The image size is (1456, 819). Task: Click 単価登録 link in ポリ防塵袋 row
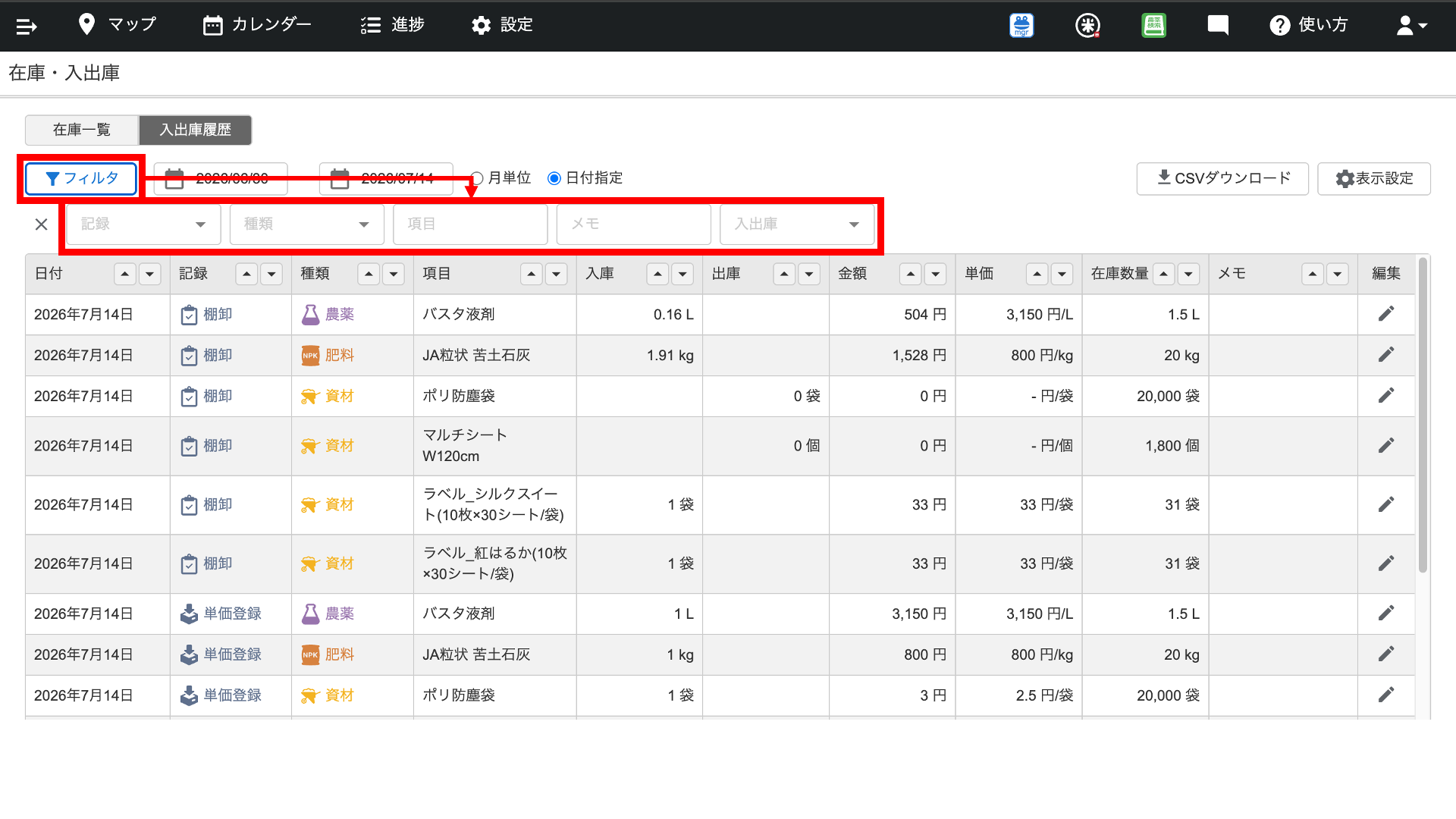232,695
